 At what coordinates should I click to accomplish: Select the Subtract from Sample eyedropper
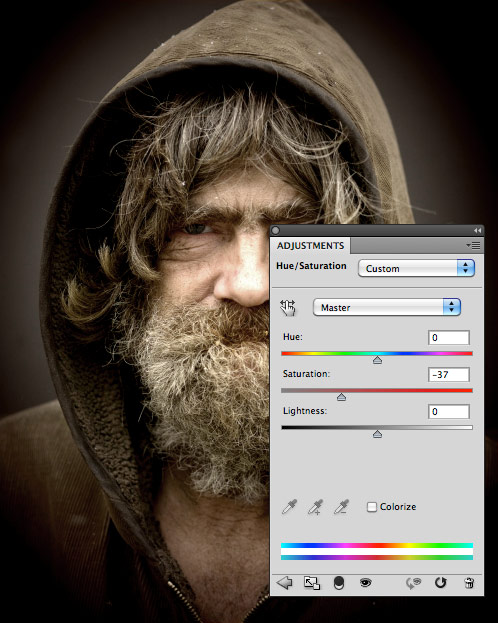[341, 507]
